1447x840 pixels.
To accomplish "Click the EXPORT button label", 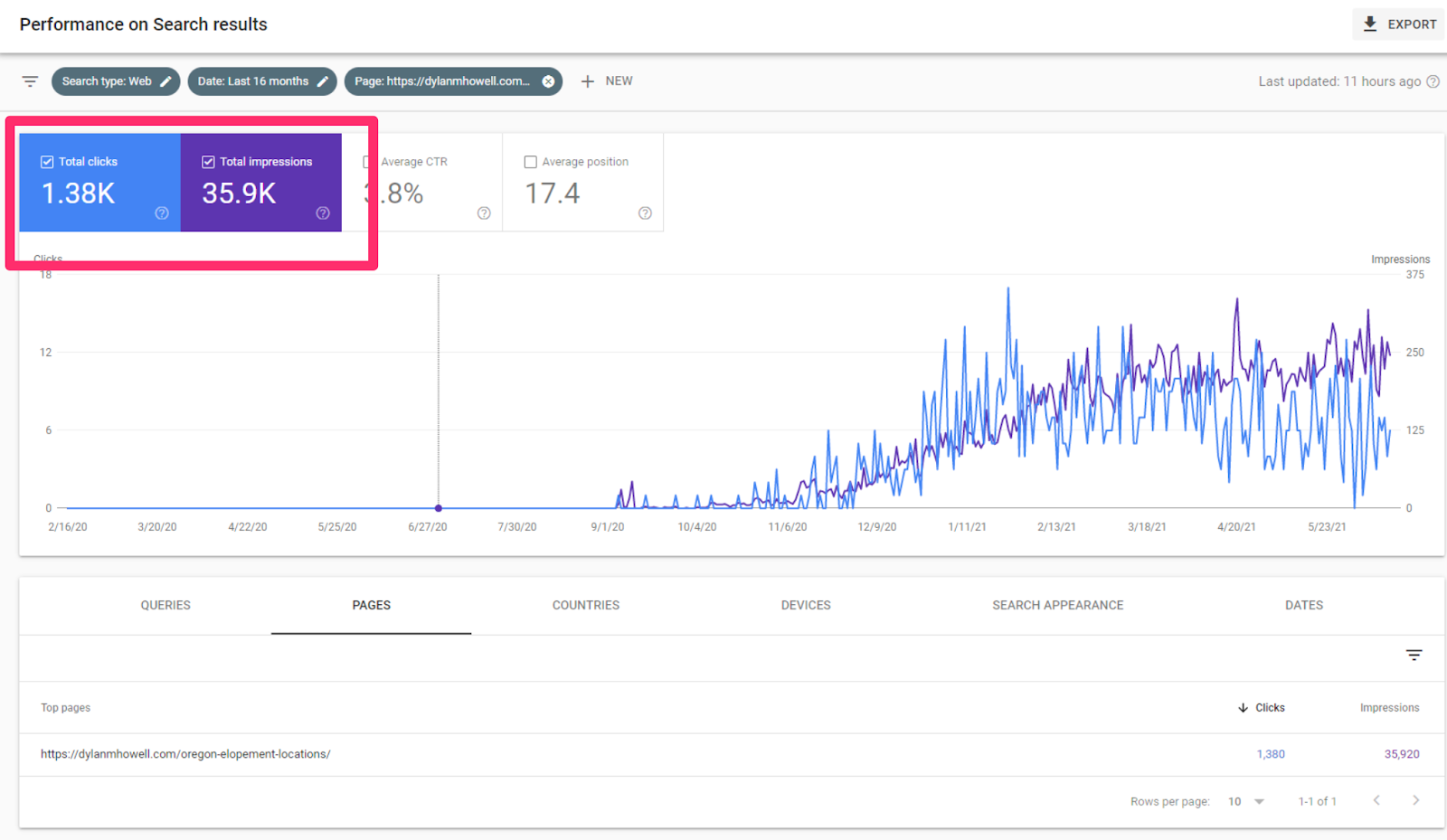I will click(1412, 24).
